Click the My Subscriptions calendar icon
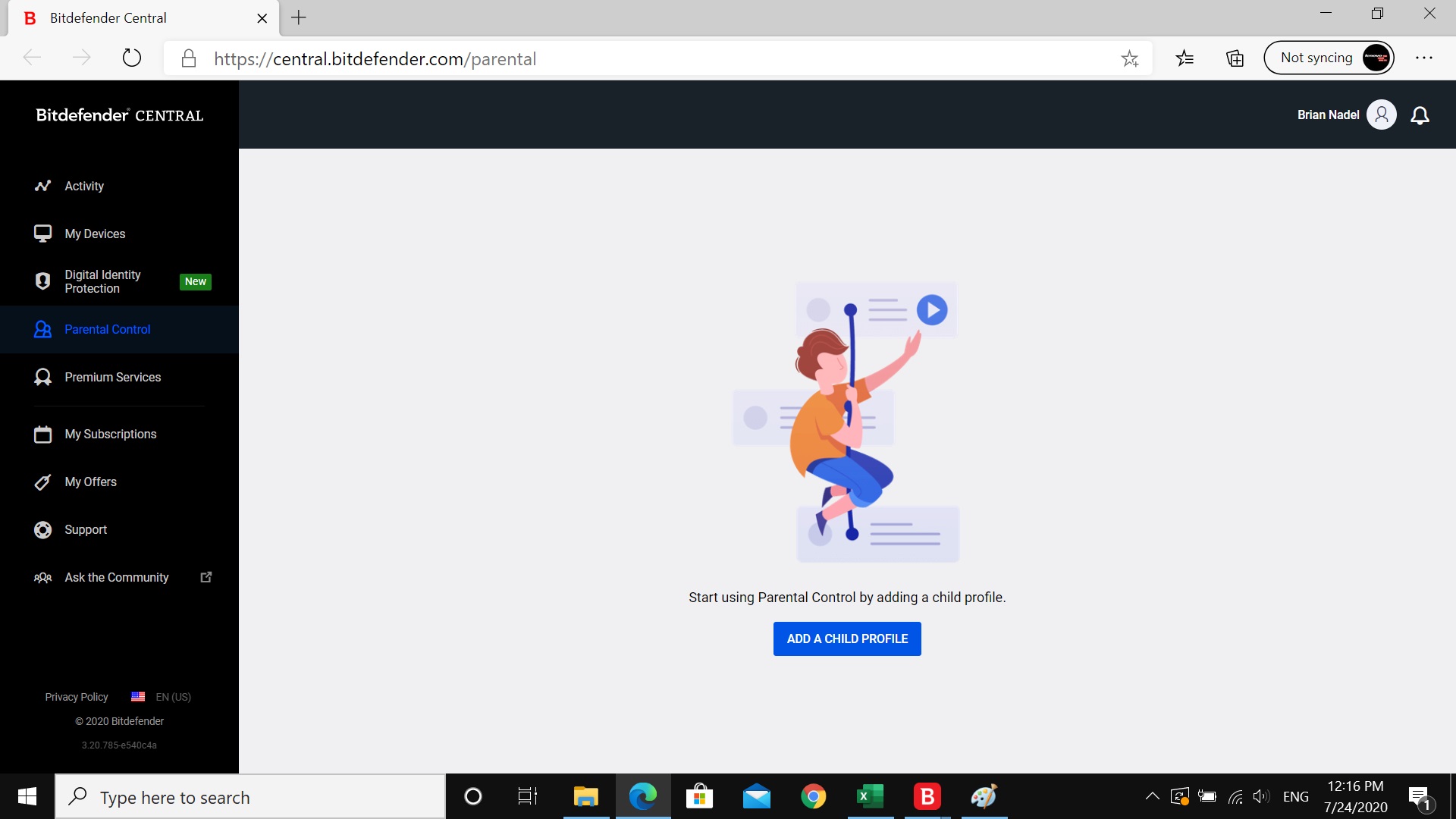 pos(41,433)
